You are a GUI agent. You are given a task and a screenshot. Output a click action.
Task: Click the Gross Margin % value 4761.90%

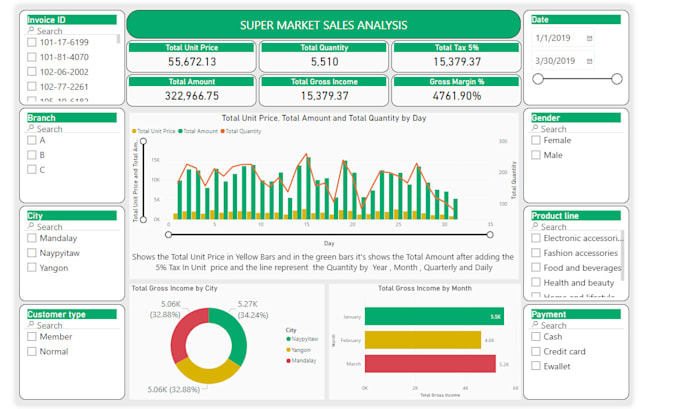(x=457, y=96)
